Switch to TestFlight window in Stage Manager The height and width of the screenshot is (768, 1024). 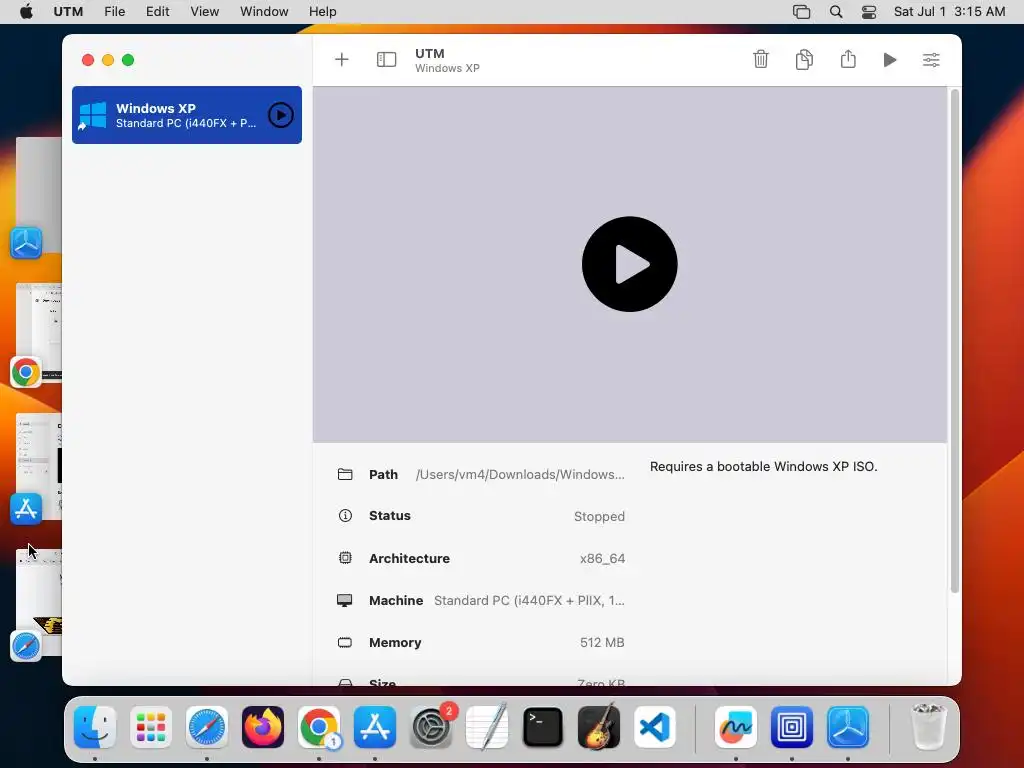[x=39, y=198]
